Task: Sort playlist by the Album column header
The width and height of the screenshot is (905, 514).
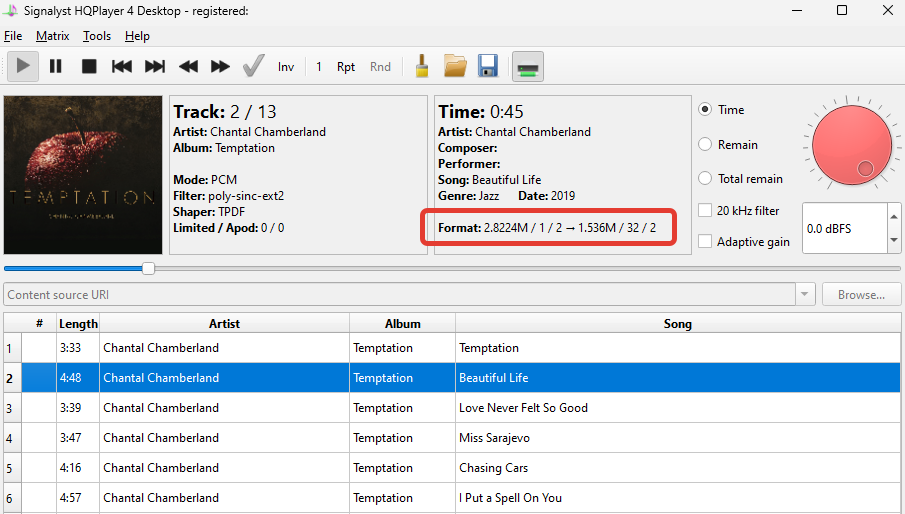Action: point(402,324)
